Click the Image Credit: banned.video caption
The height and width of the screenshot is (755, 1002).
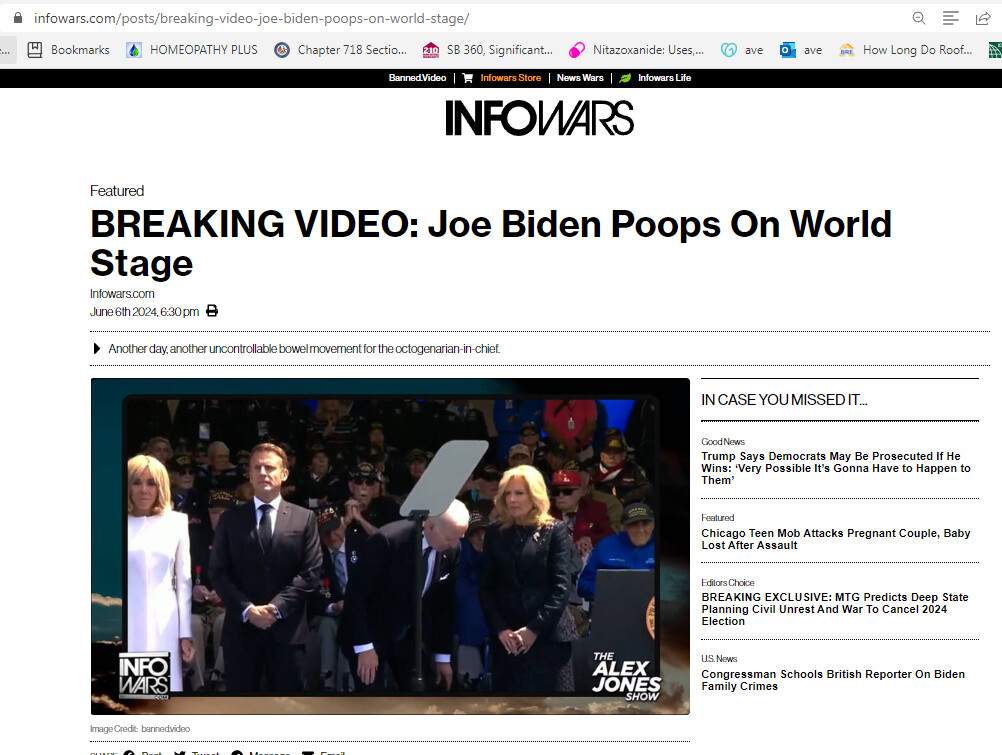coord(140,729)
